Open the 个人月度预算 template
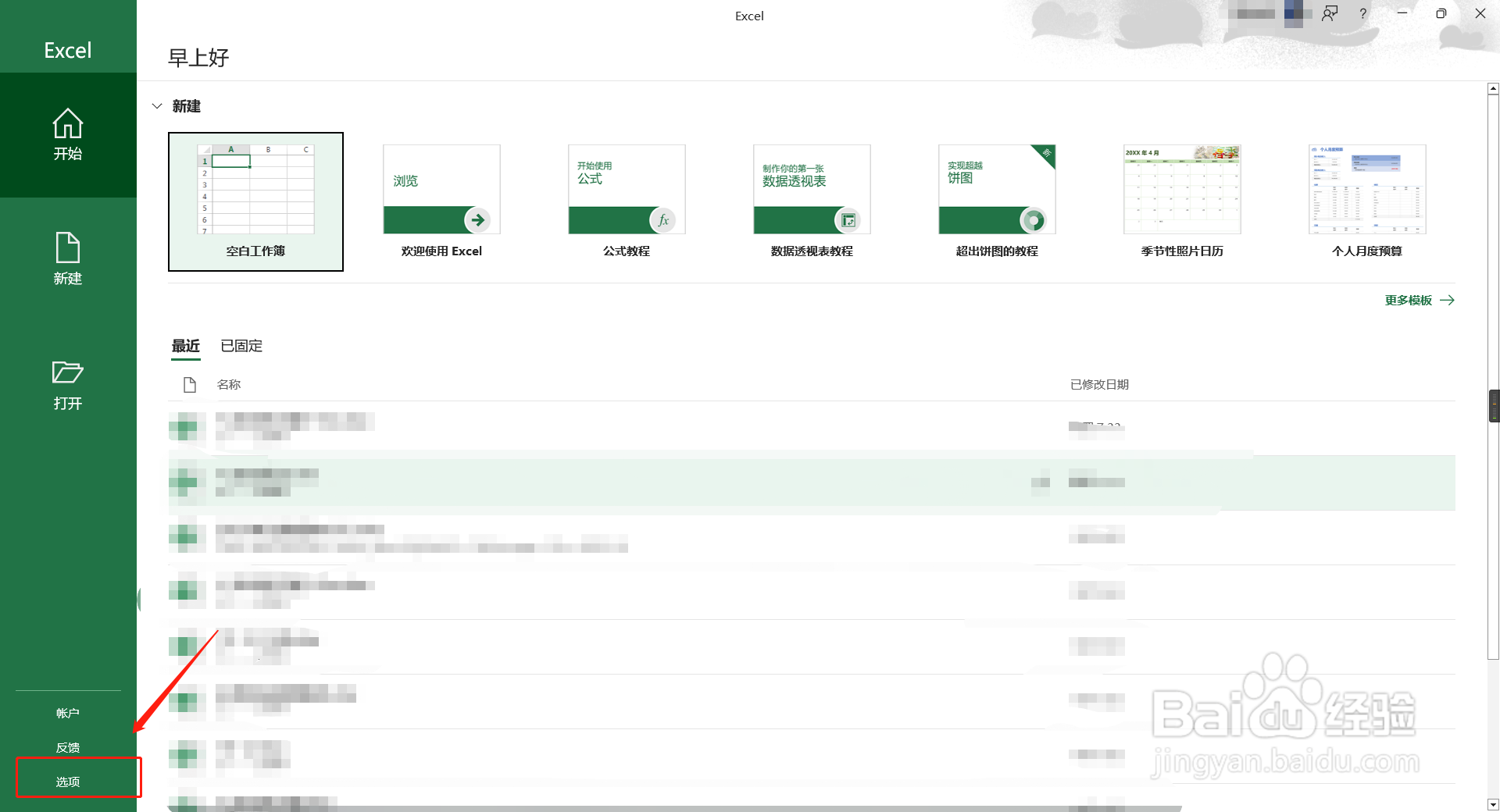 (x=1367, y=201)
